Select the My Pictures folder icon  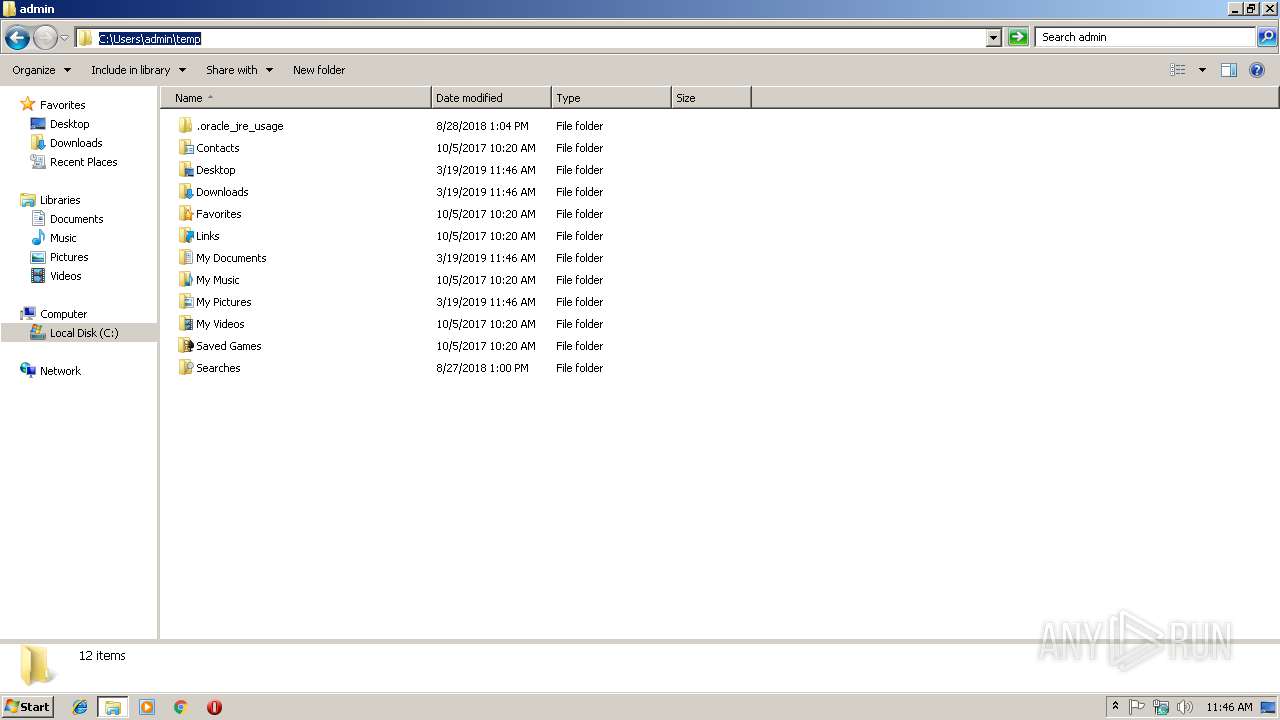[185, 302]
